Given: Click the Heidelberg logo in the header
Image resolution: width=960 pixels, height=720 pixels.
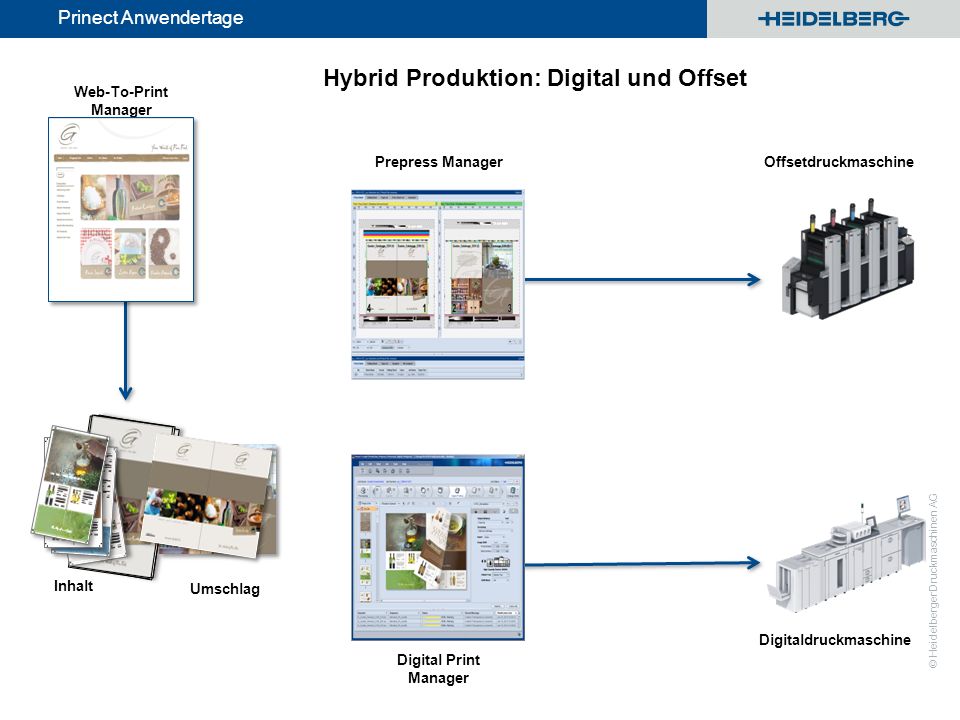Looking at the screenshot, I should click(833, 19).
